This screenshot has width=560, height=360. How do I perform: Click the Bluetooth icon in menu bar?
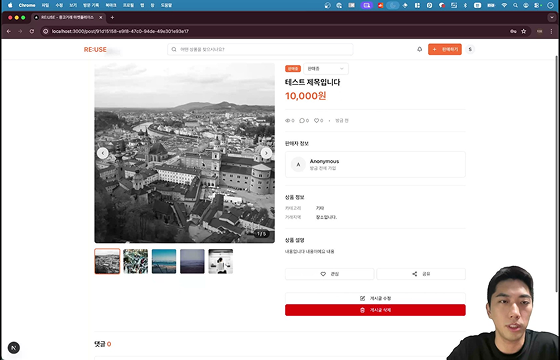465,5
